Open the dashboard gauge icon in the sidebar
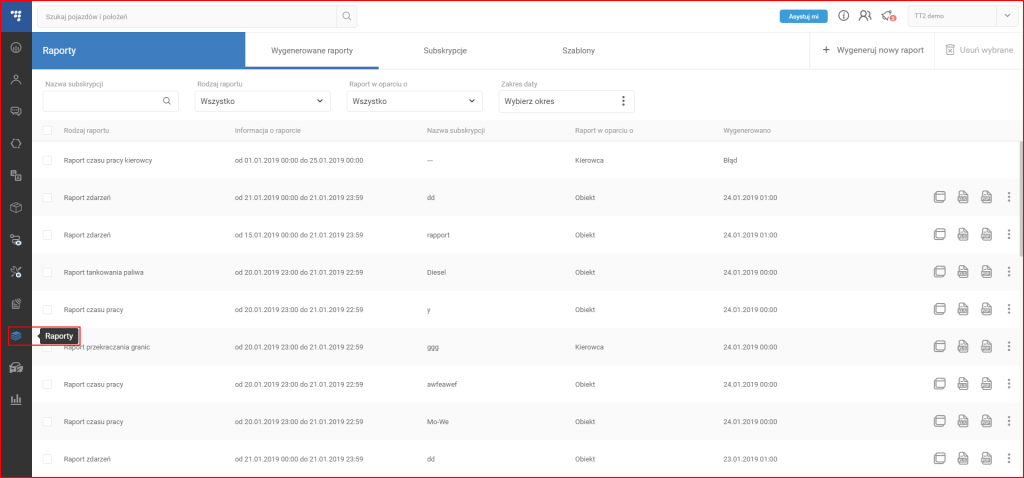 tap(16, 48)
